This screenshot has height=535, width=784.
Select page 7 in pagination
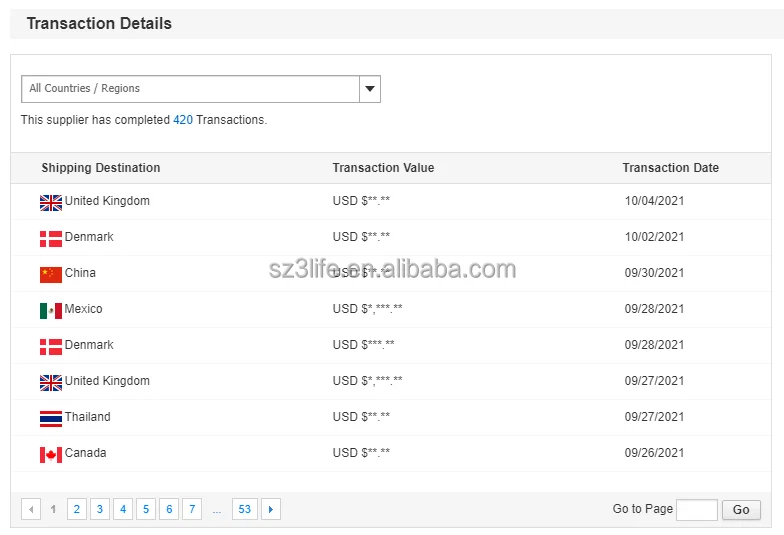[x=192, y=510]
